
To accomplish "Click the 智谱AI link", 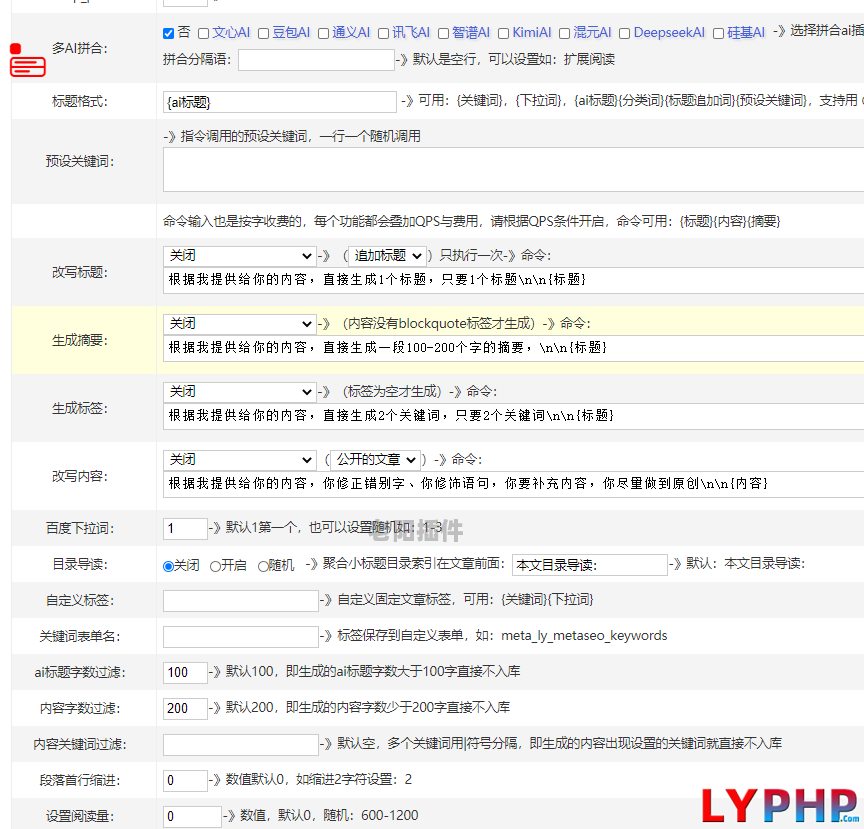I will pos(470,33).
